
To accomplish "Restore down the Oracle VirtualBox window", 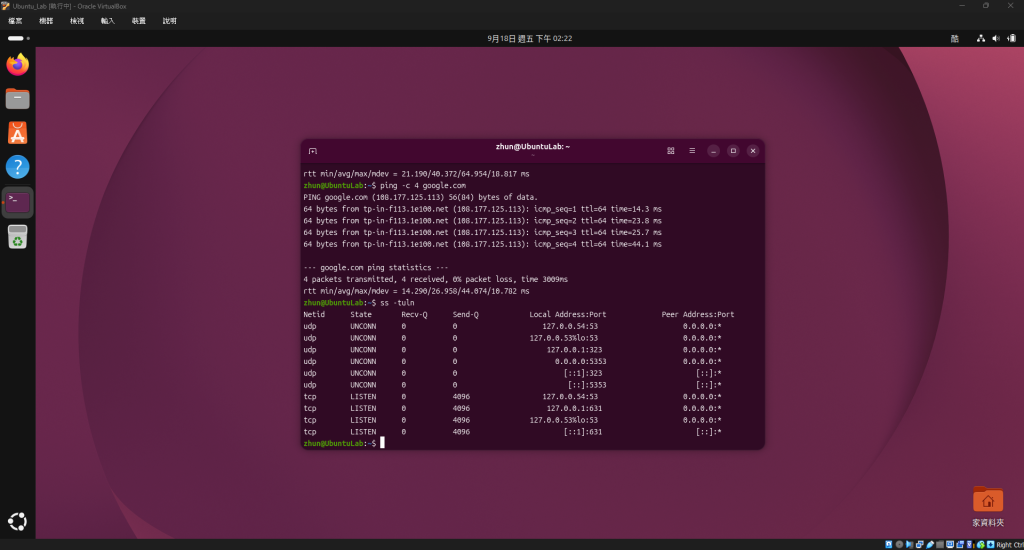I will pyautogui.click(x=985, y=6).
